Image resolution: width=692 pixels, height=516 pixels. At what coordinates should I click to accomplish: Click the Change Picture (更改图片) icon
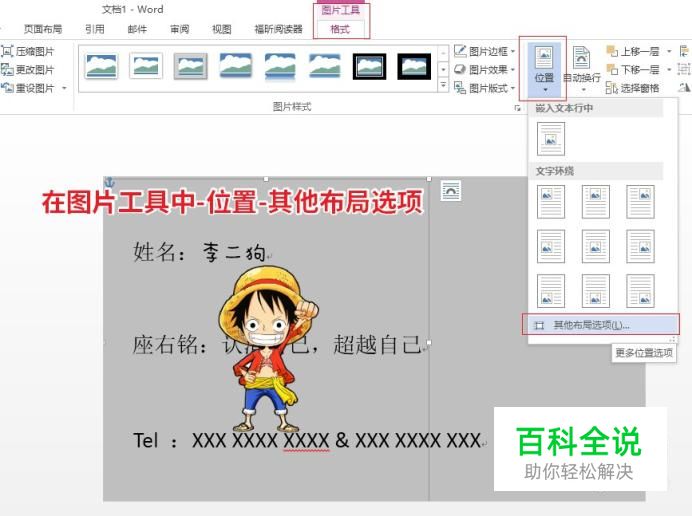click(x=8, y=70)
